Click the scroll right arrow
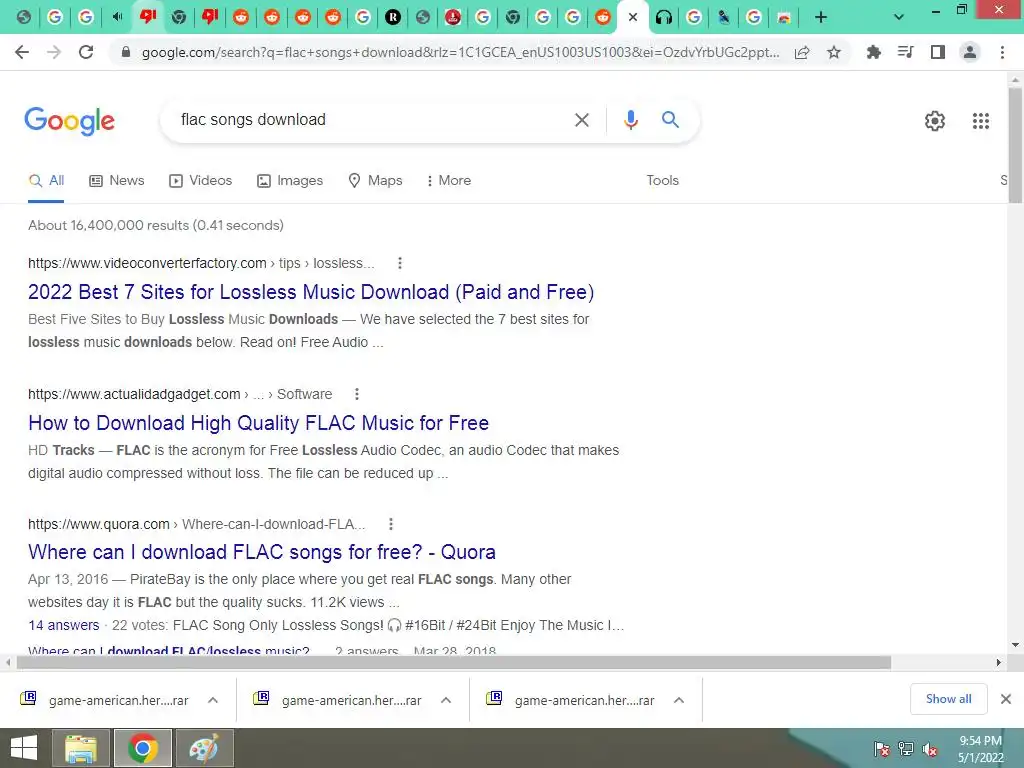Viewport: 1024px width, 768px height. pos(999,663)
